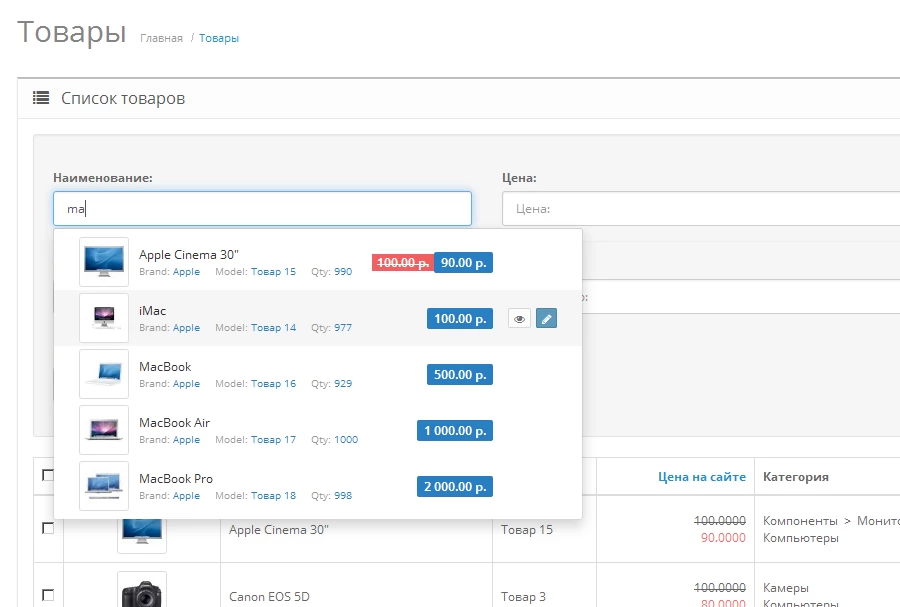Open the iMac suggestion thumbnail
This screenshot has width=900, height=607.
(x=104, y=318)
